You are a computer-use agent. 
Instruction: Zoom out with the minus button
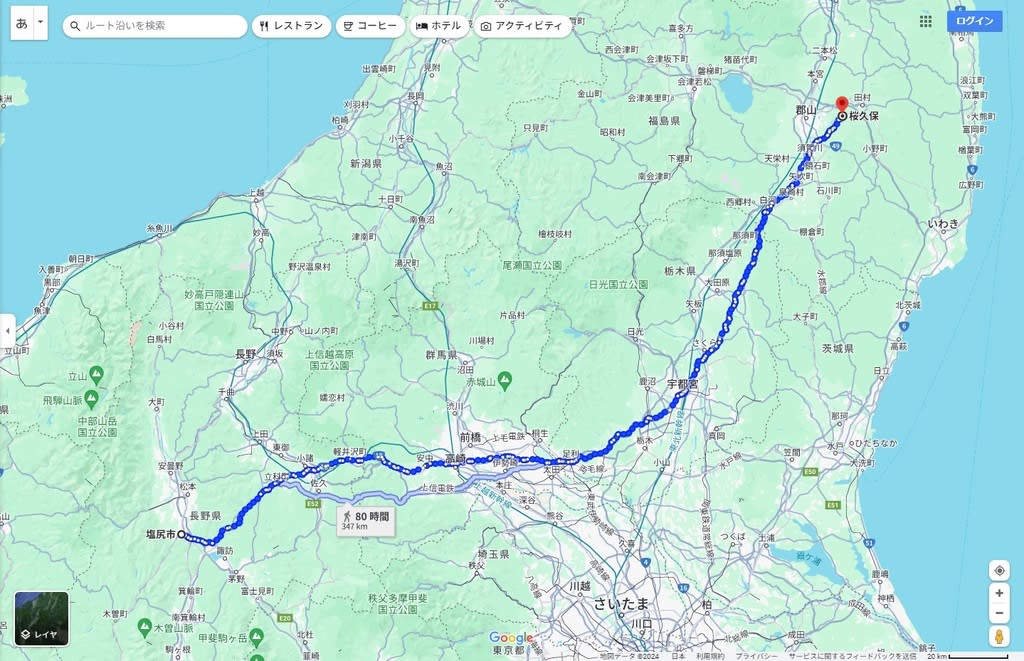point(999,613)
